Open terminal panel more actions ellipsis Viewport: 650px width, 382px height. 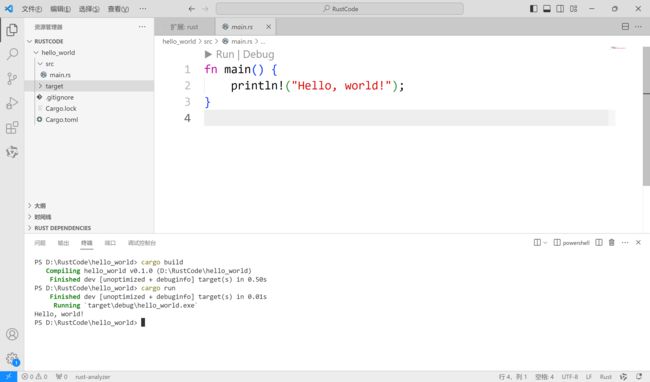click(625, 242)
